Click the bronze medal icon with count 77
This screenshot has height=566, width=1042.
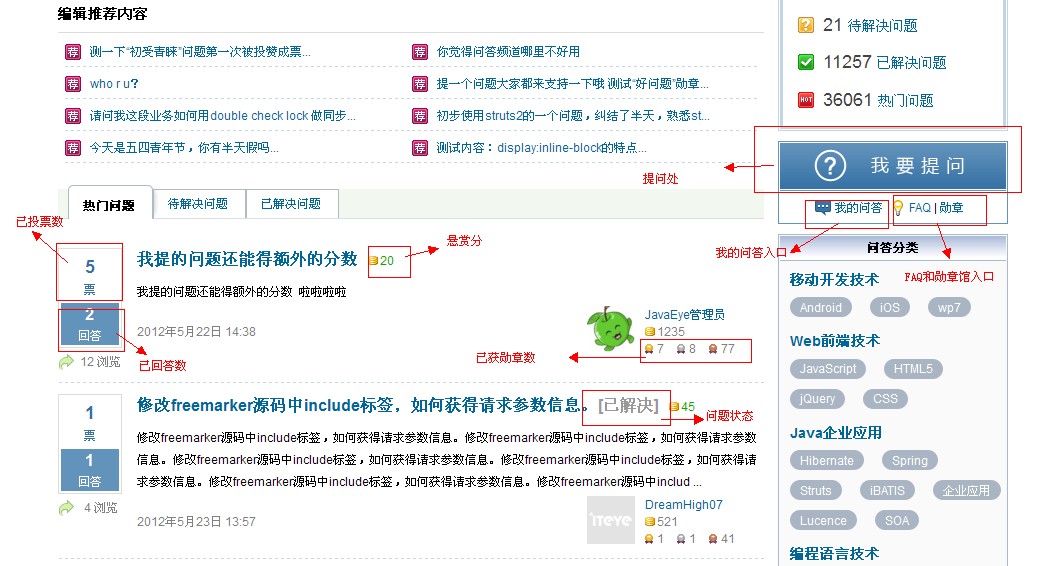(x=713, y=349)
